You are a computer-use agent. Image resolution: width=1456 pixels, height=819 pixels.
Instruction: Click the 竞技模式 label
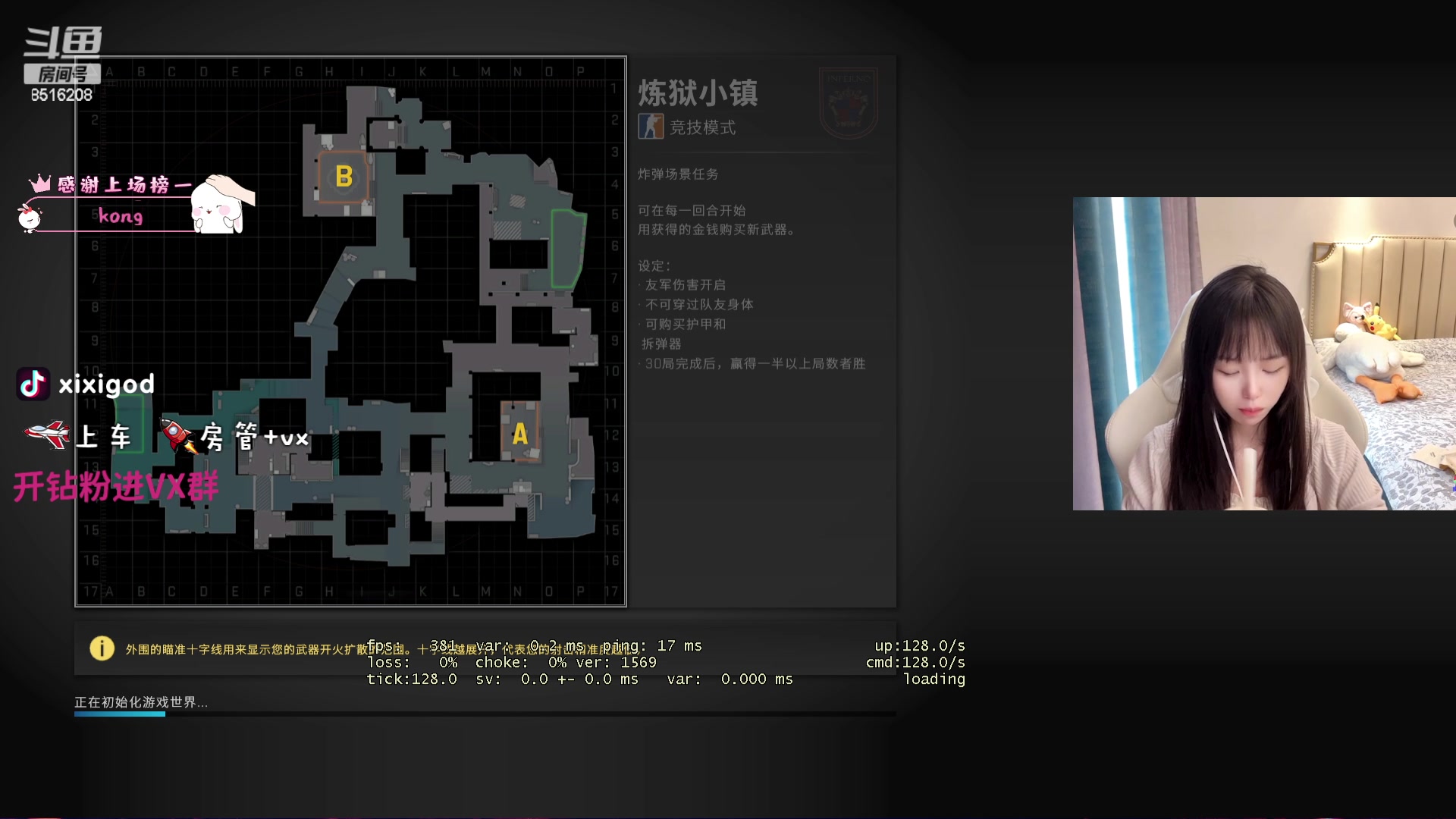click(702, 127)
